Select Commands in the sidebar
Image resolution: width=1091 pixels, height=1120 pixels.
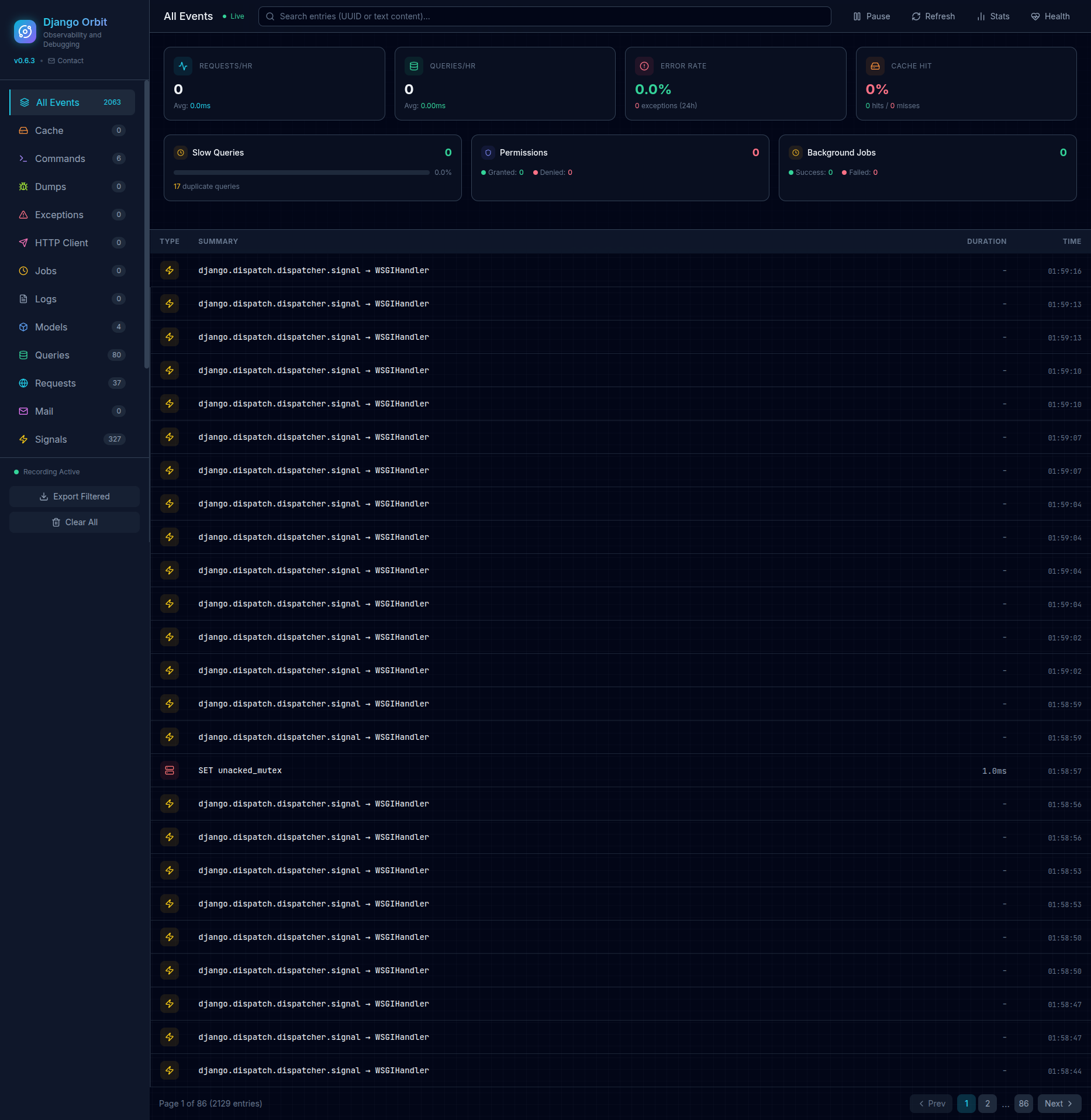click(72, 158)
